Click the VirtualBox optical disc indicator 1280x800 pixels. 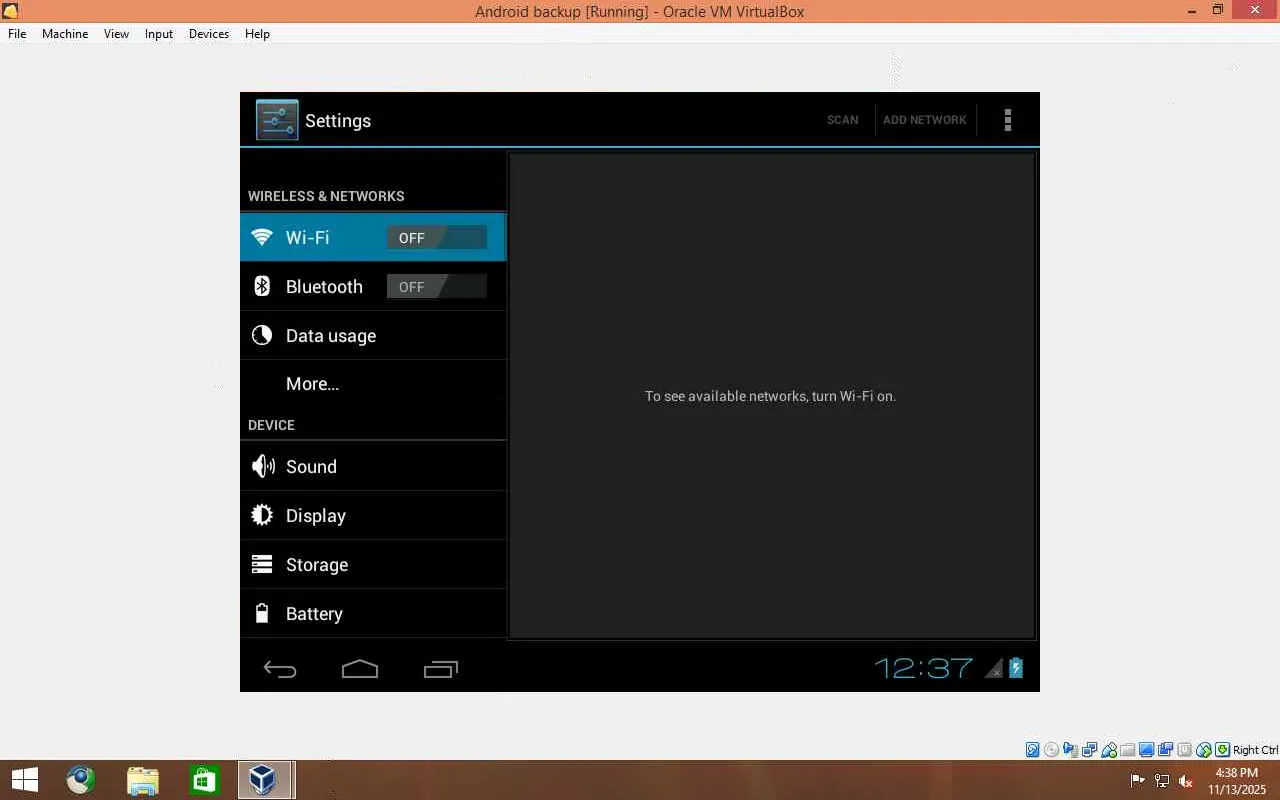point(1052,750)
